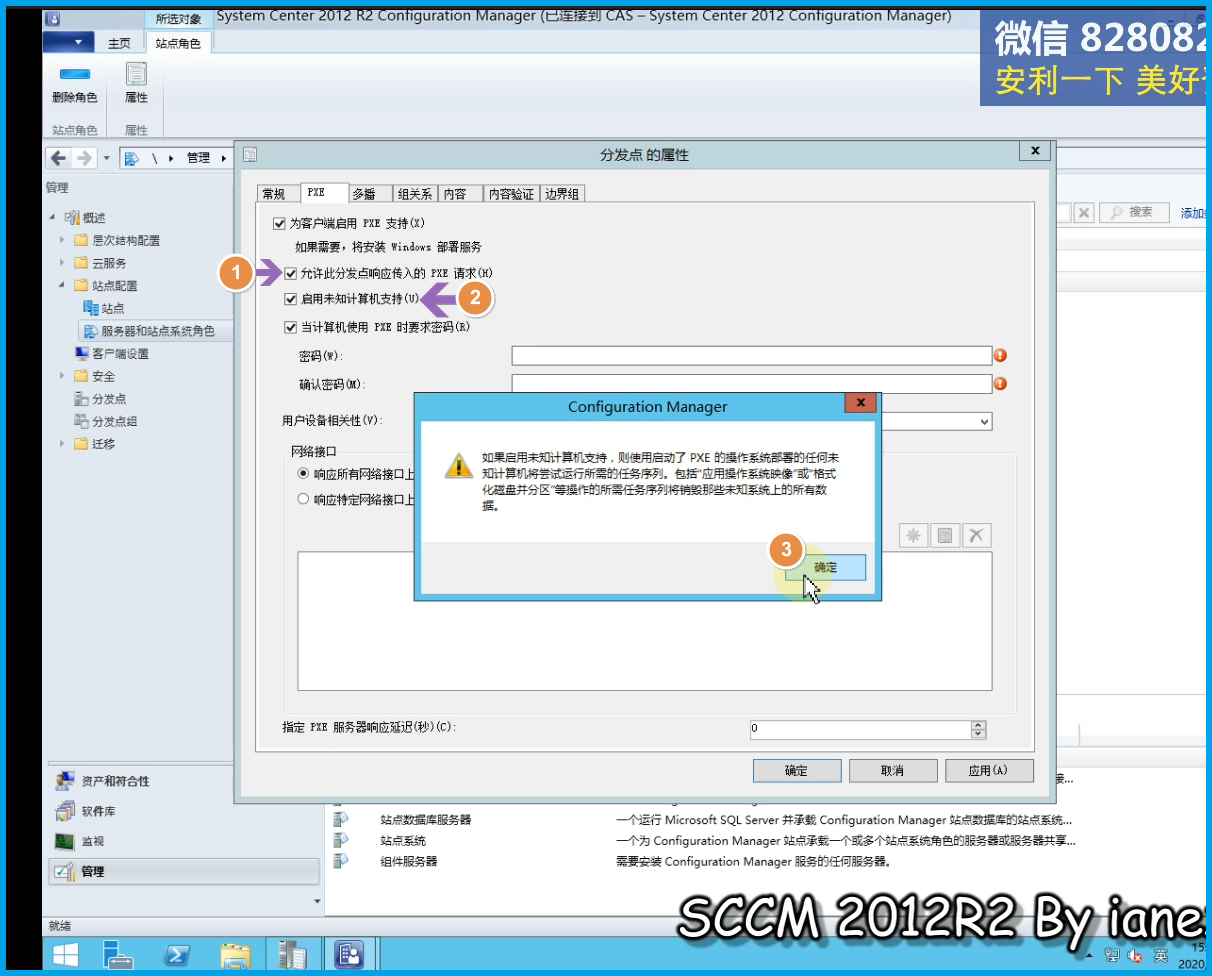Toggle 为客户端启用 PXE 支持 checkbox
1212x976 pixels.
[x=279, y=223]
